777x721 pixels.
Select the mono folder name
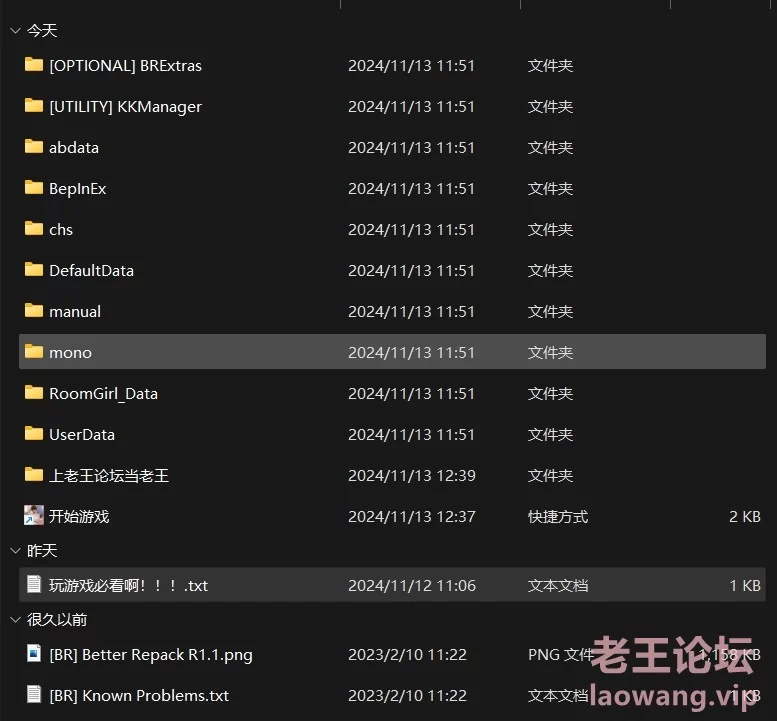(70, 353)
